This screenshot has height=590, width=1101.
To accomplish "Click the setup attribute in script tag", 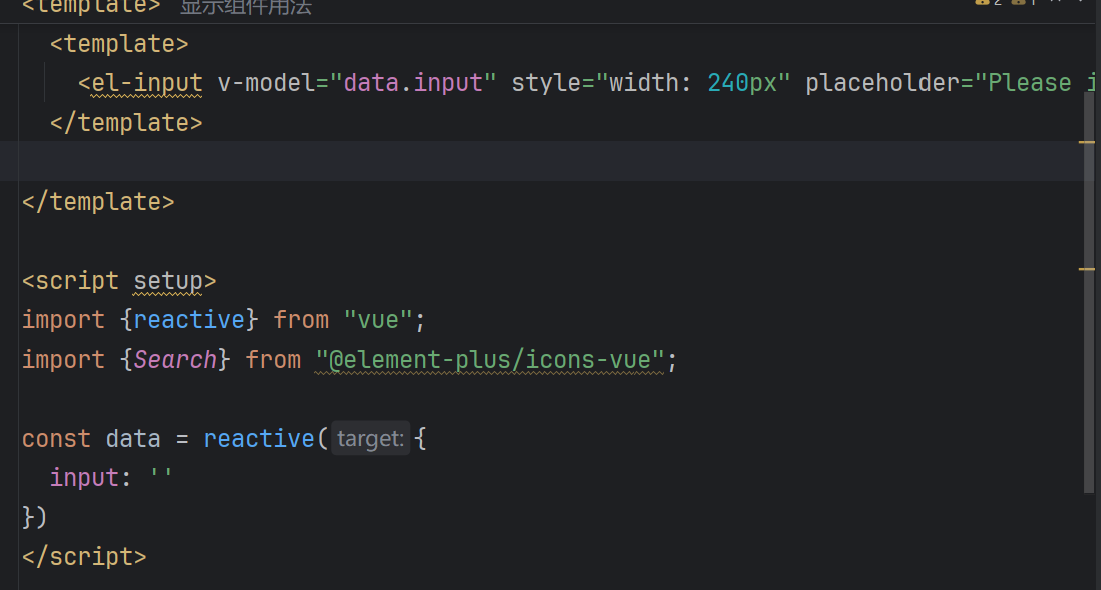I will tap(168, 281).
